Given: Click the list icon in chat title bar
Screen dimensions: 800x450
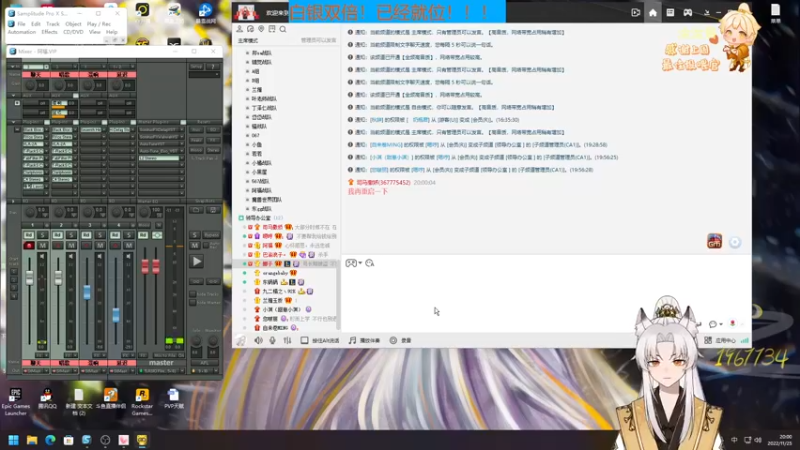Looking at the screenshot, I should 670,13.
